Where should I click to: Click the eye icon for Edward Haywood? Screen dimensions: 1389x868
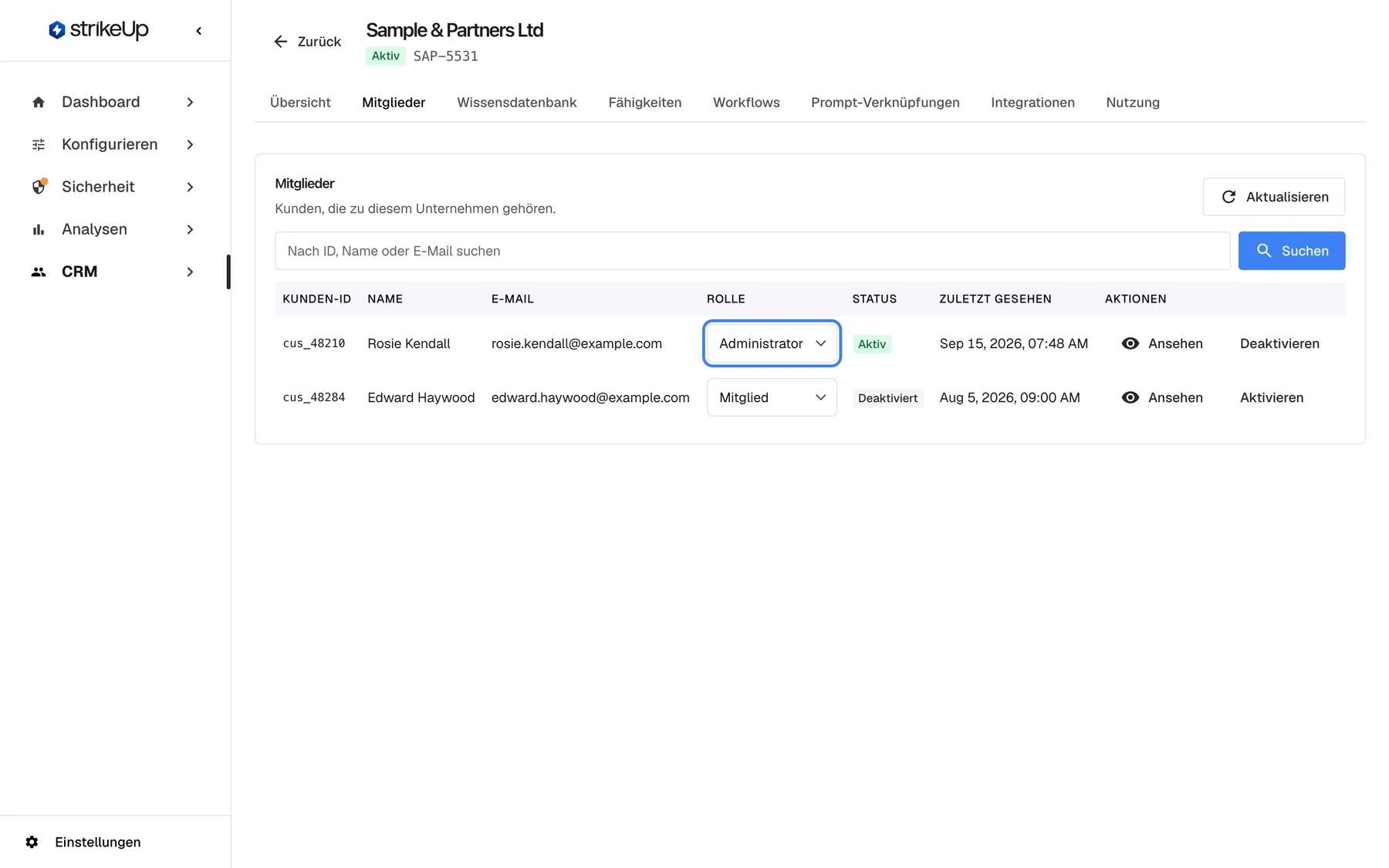click(1130, 397)
